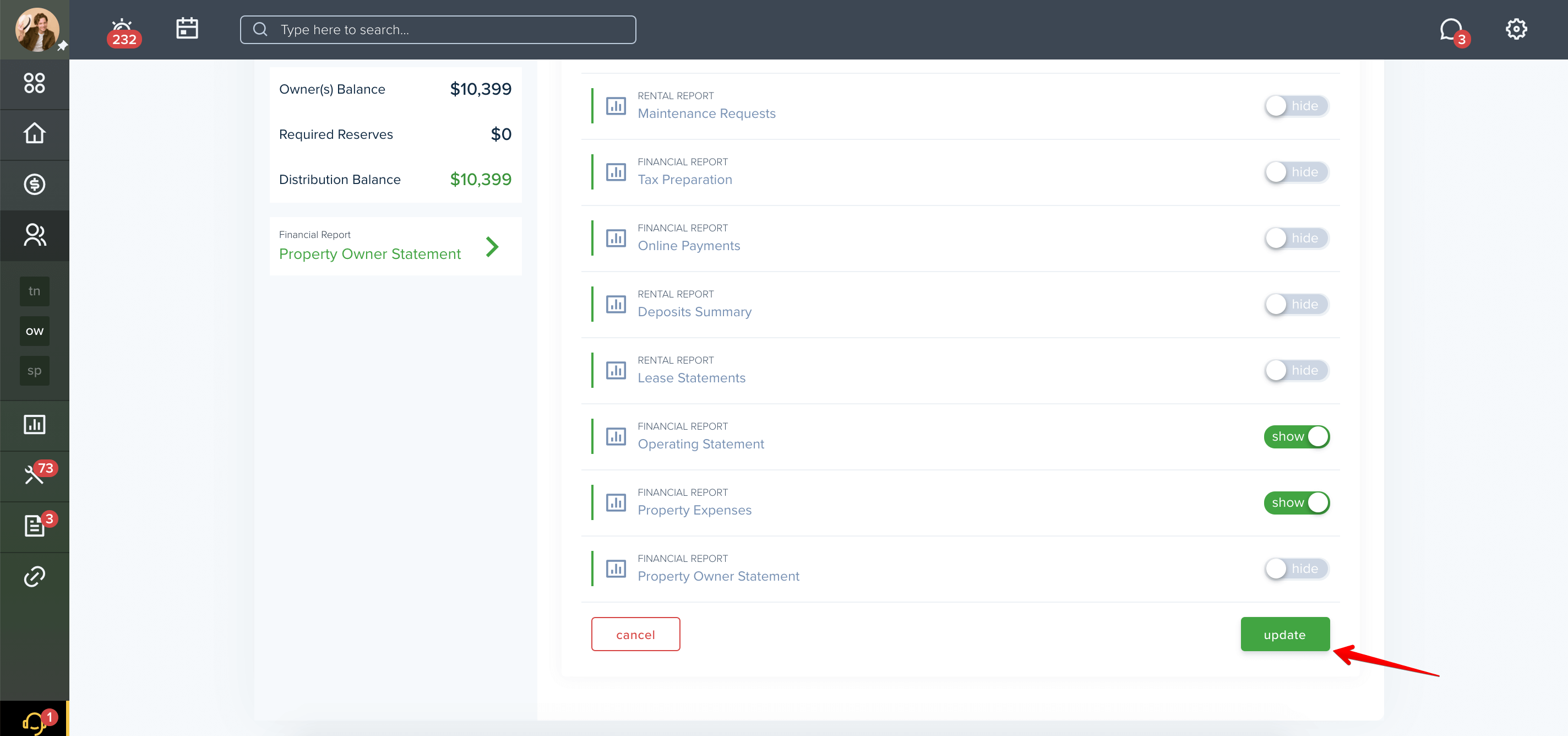Open Operating Statement report link
1568x736 pixels.
pos(701,444)
